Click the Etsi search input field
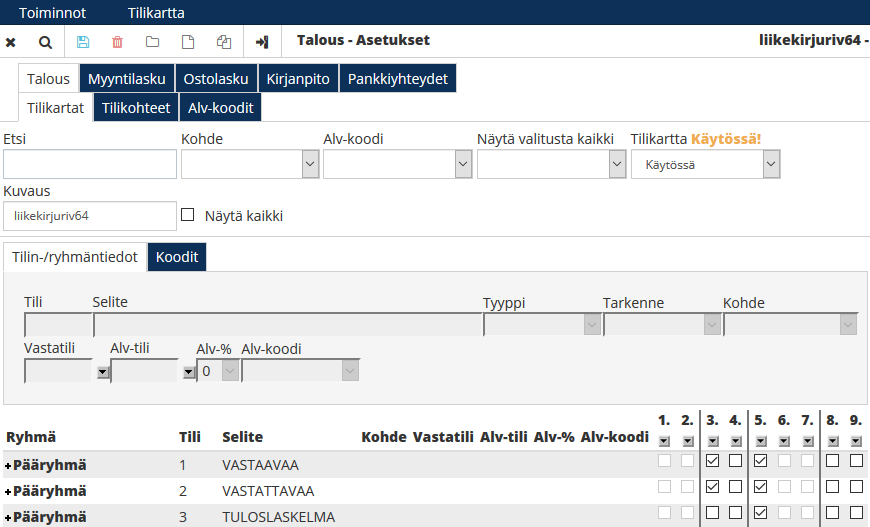This screenshot has height=527, width=870. pos(90,164)
